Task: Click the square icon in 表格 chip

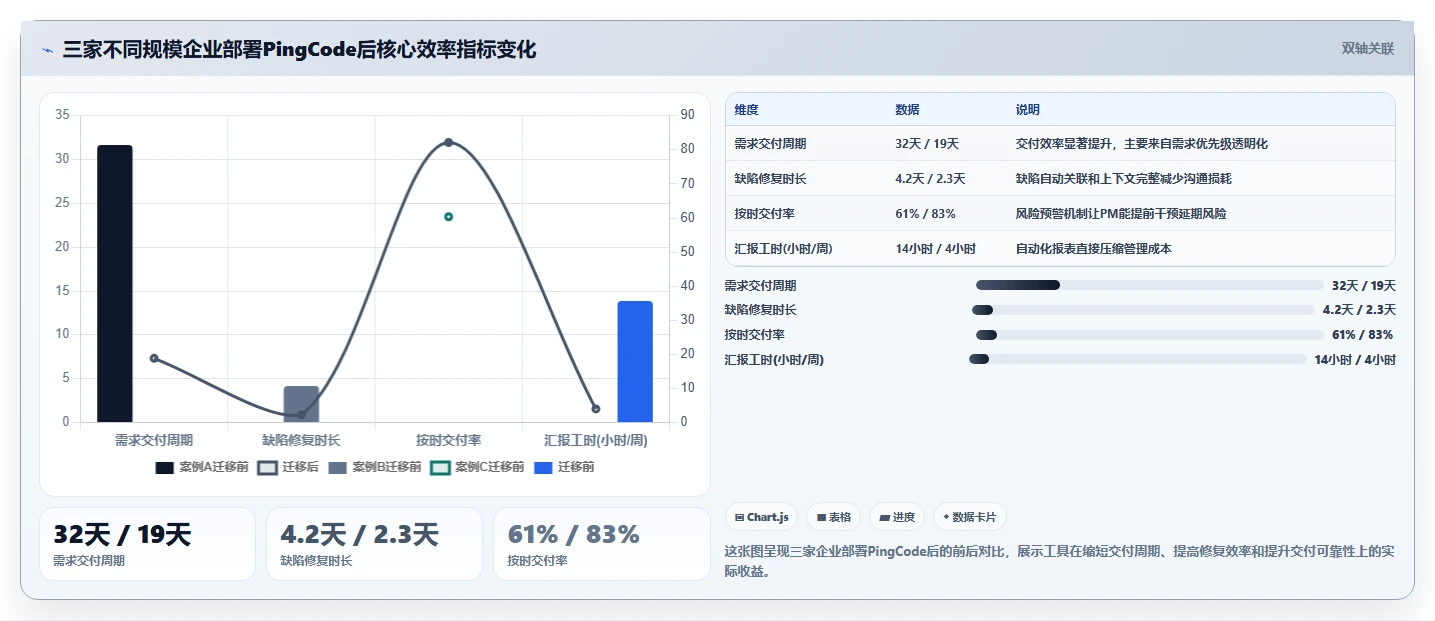Action: coord(821,518)
